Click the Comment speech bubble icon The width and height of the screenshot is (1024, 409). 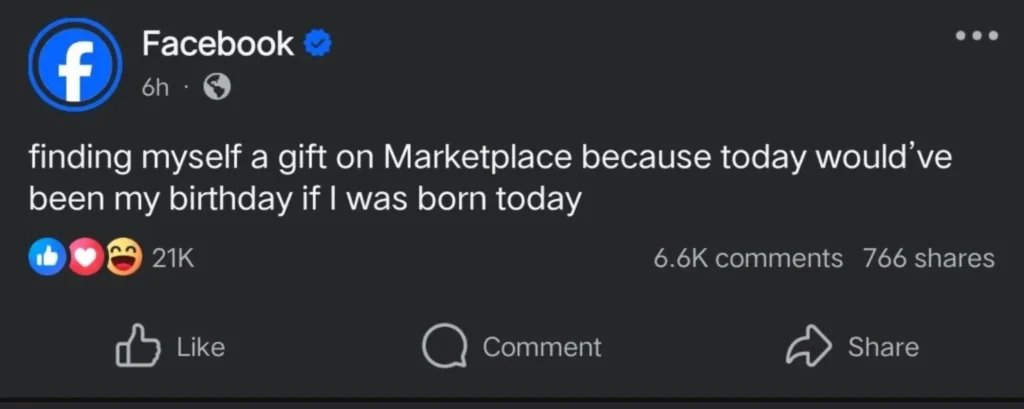click(443, 347)
